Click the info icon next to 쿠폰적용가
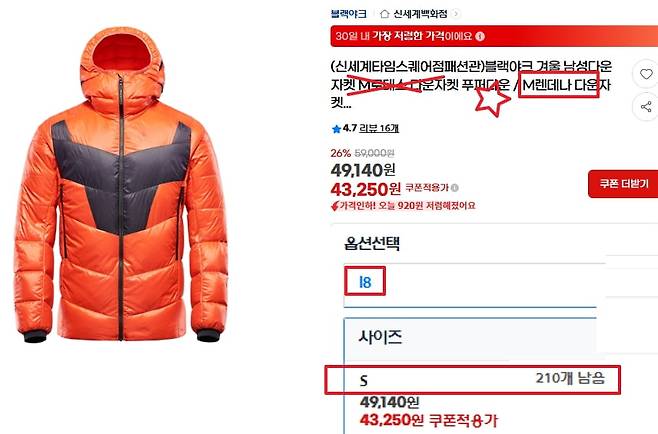 [x=455, y=188]
